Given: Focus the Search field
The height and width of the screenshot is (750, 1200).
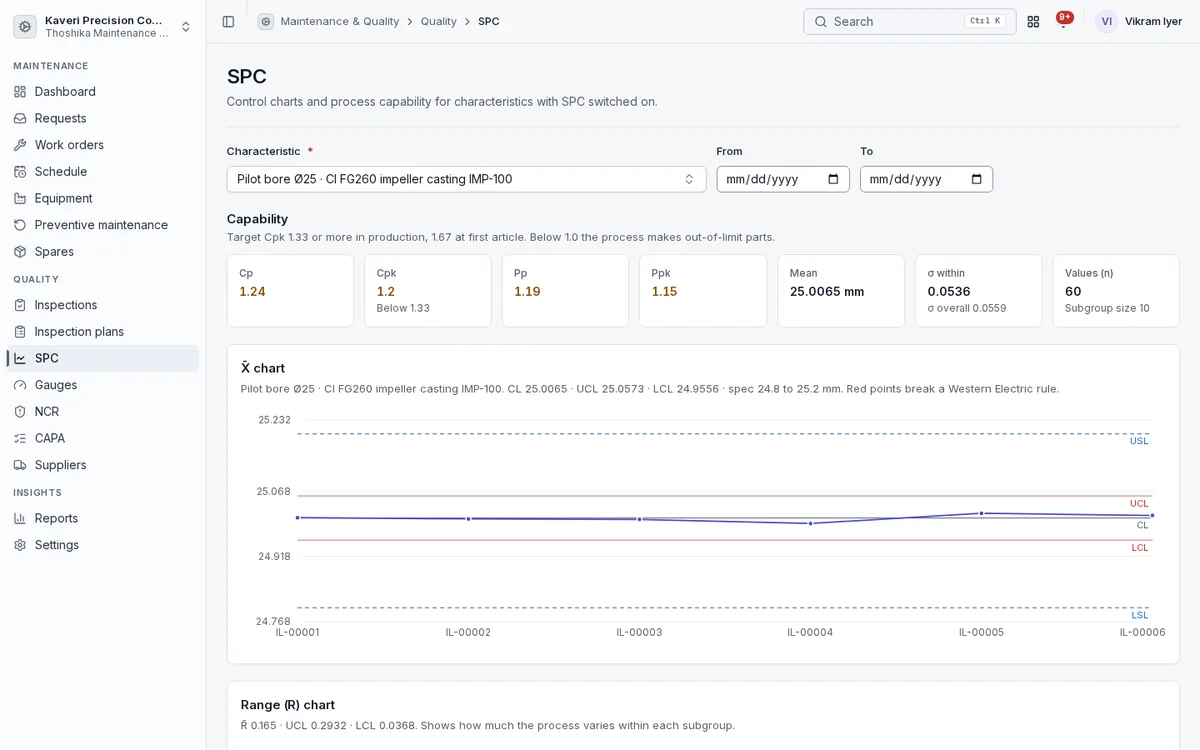Looking at the screenshot, I should coord(909,21).
